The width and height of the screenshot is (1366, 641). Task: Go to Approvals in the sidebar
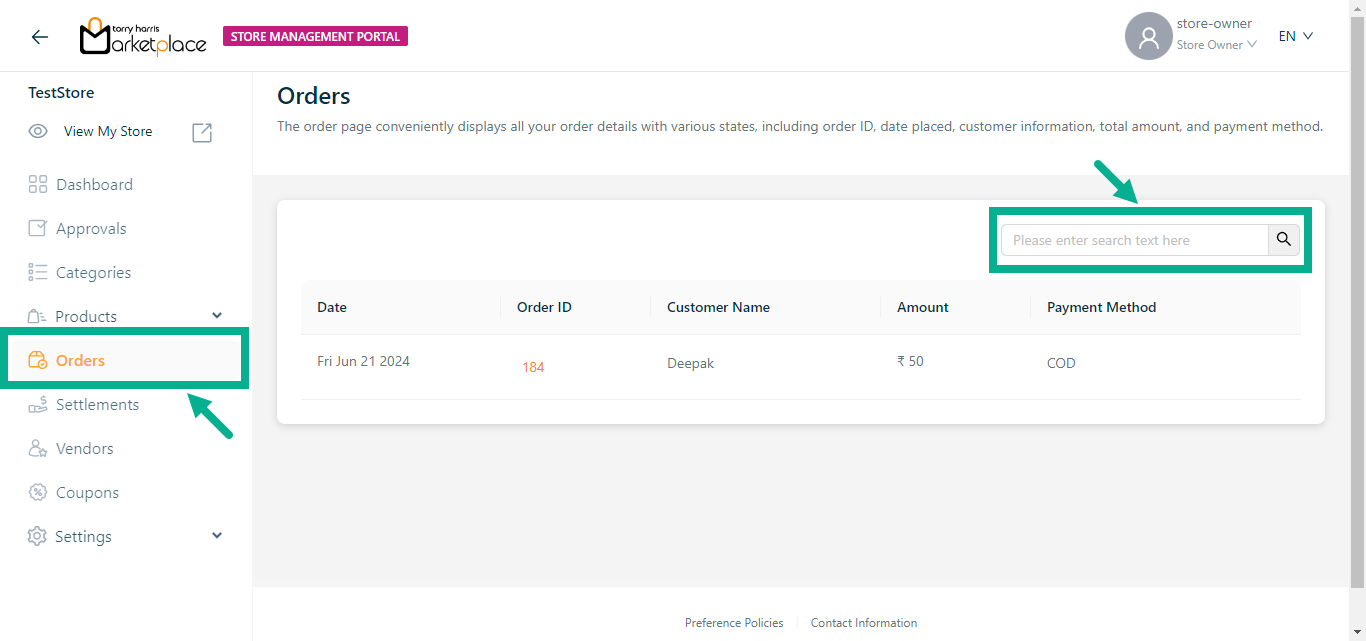[91, 229]
